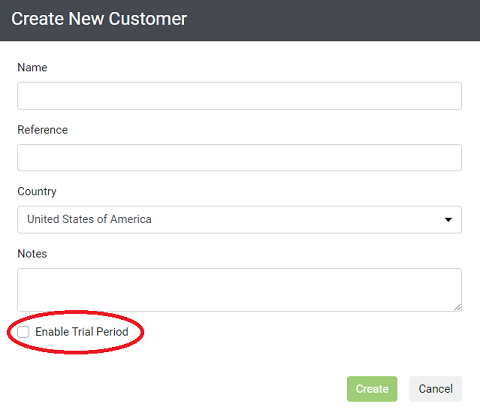
Task: Click the dark dialog header bar
Action: pyautogui.click(x=240, y=20)
